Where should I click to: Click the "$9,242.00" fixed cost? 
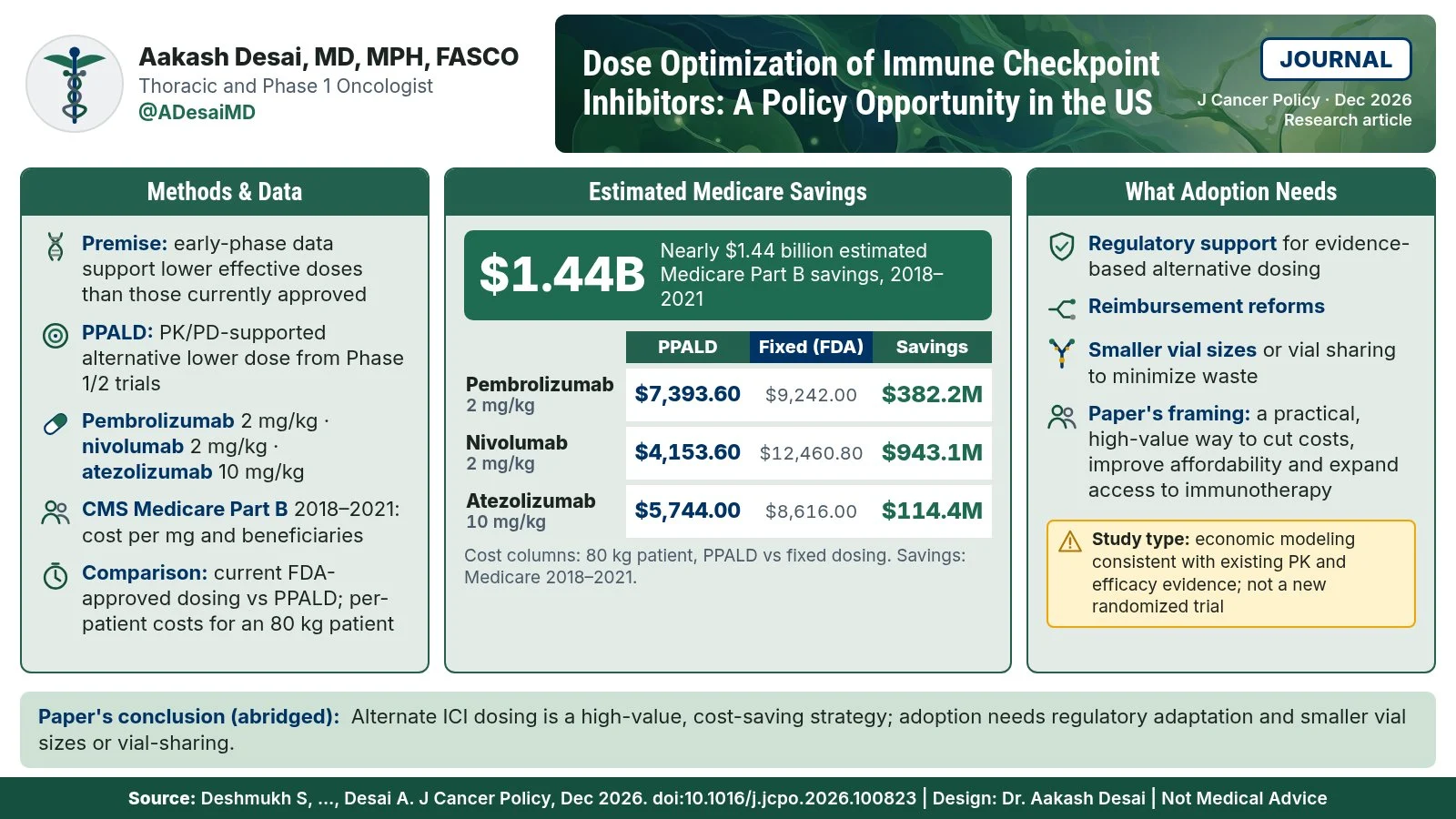(x=811, y=395)
